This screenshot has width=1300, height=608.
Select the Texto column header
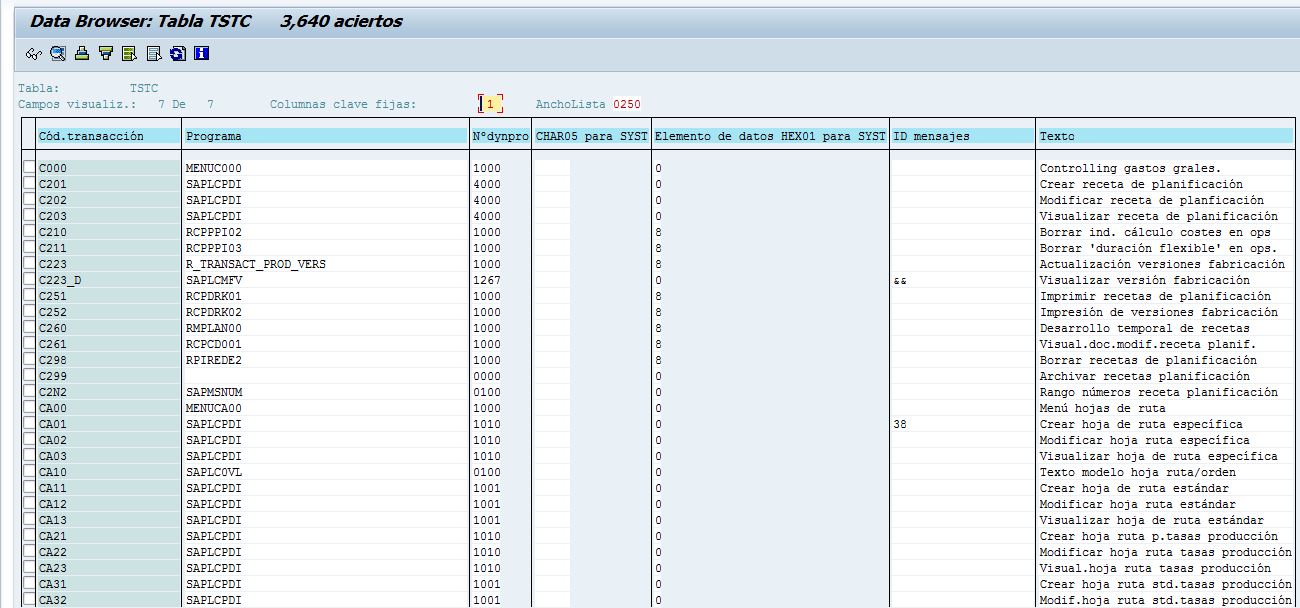[x=1165, y=136]
